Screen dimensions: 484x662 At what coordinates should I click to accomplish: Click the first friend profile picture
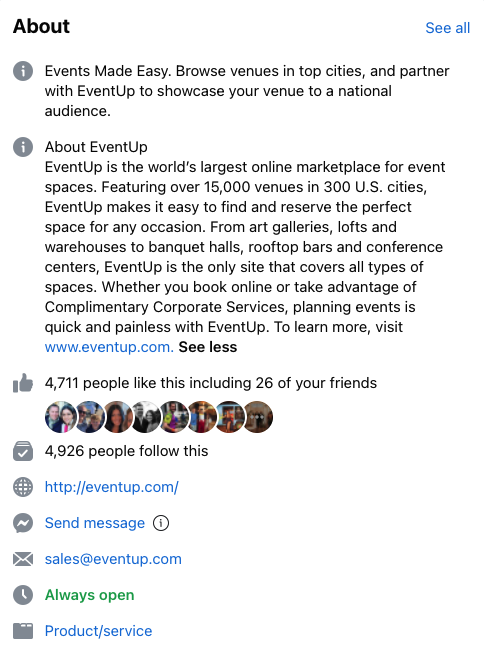(61, 417)
